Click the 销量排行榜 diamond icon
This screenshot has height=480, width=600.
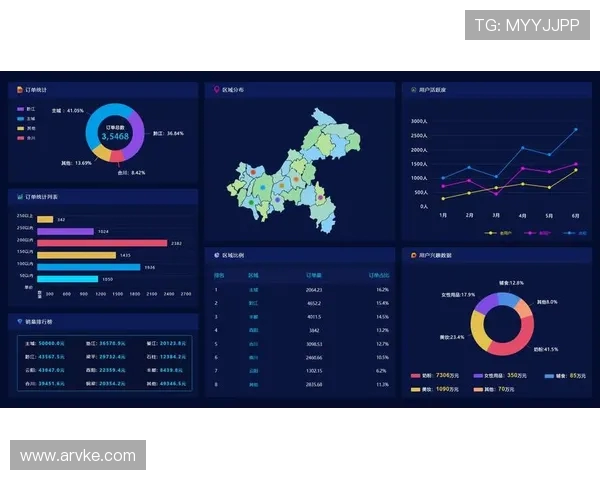tap(19, 322)
